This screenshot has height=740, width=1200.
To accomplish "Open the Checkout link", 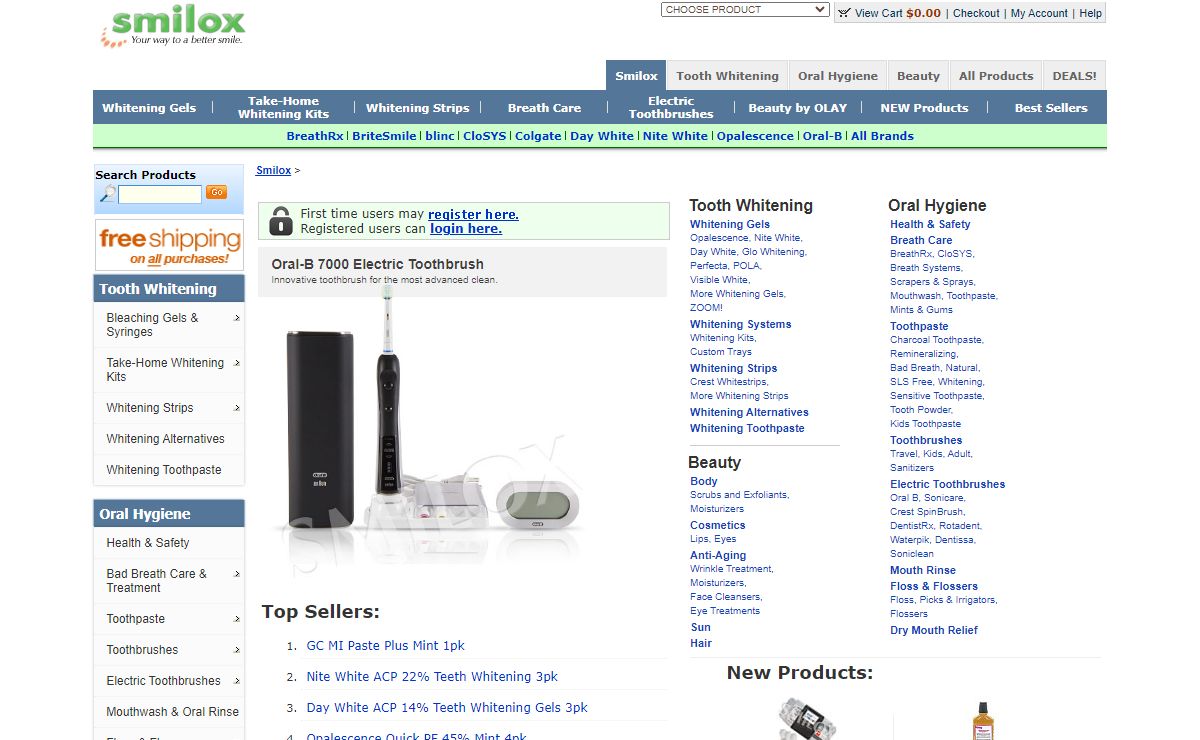I will point(976,13).
